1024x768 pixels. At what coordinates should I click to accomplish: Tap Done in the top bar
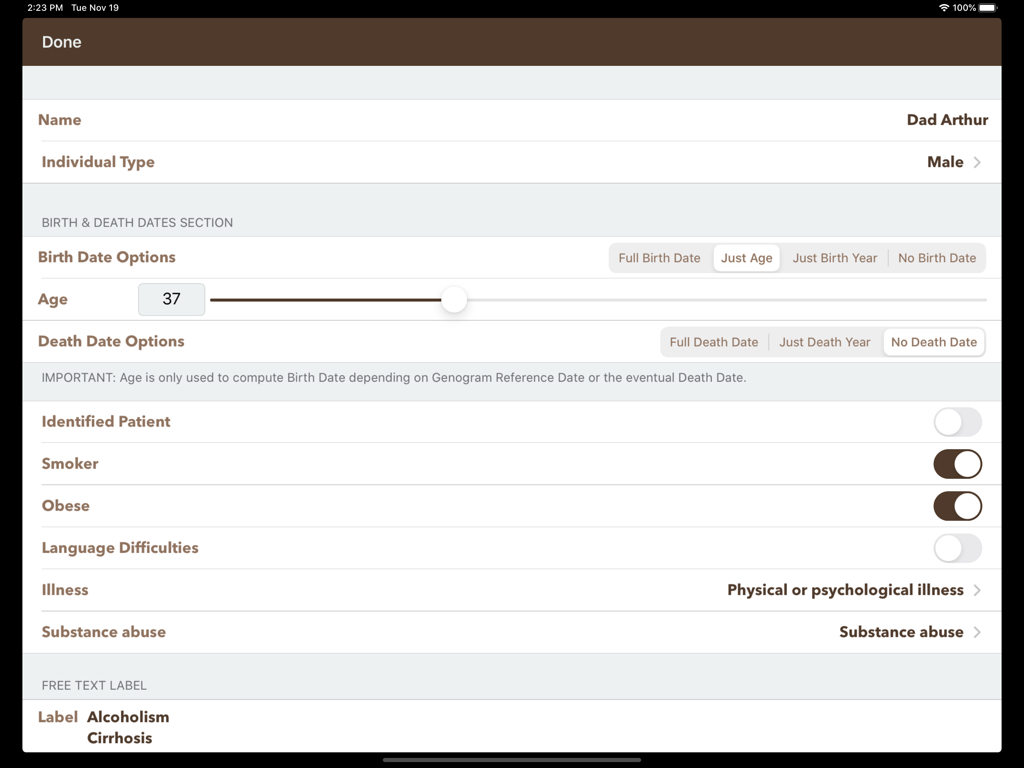point(61,42)
